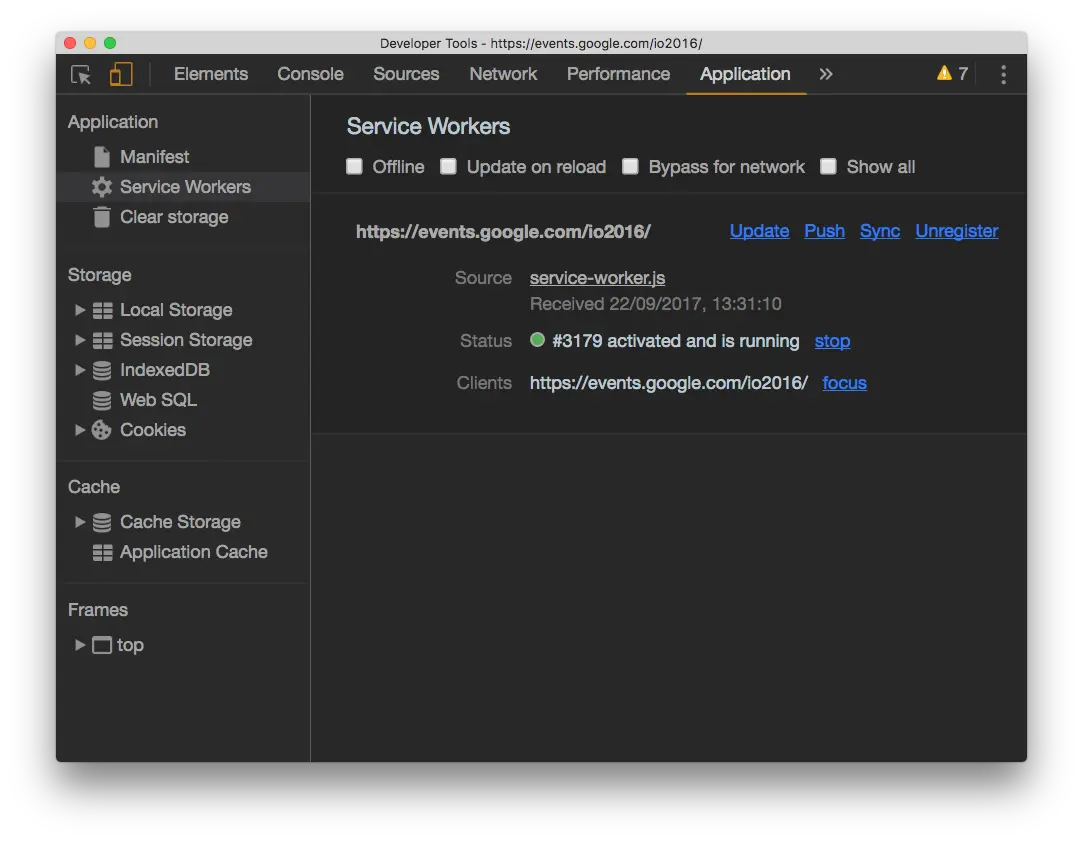
Task: Click stop to halt the worker
Action: (x=832, y=341)
